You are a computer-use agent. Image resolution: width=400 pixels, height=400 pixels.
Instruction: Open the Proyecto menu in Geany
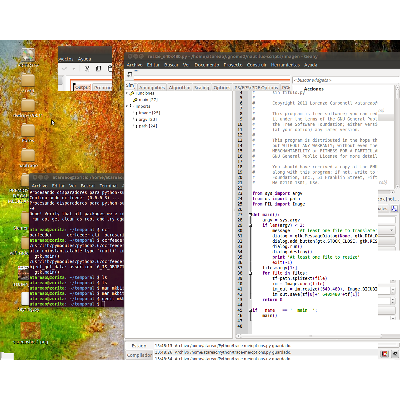point(233,65)
